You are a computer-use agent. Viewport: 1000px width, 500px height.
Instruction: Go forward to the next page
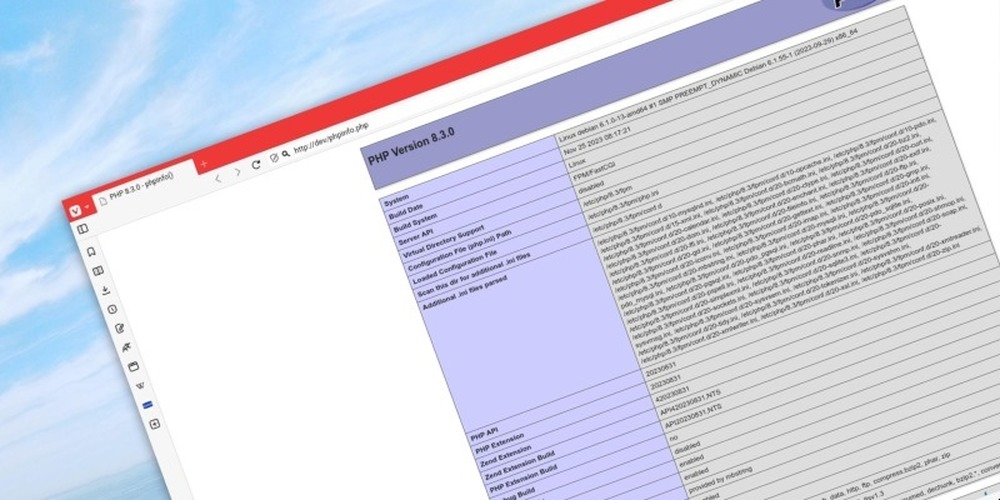pyautogui.click(x=237, y=171)
